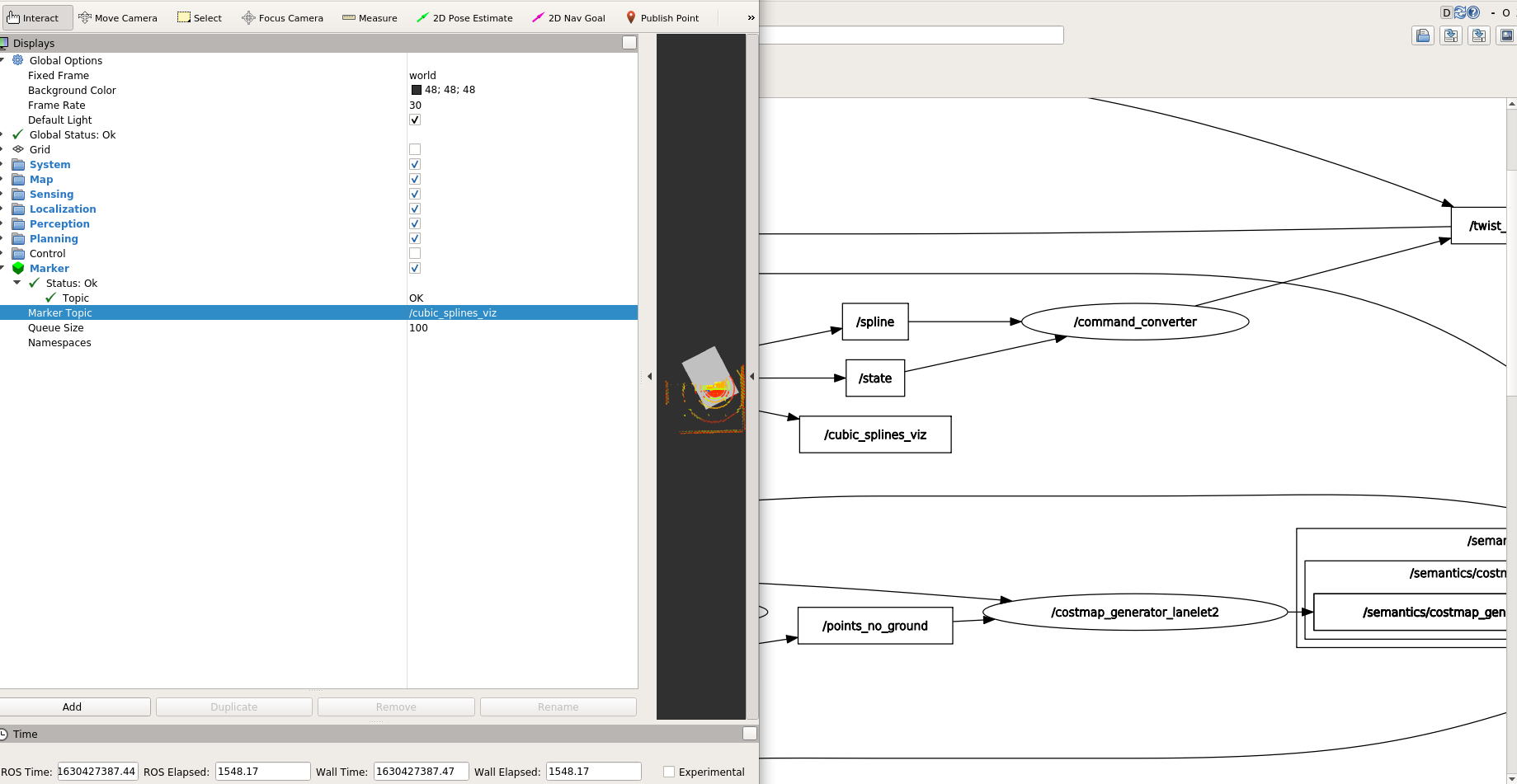This screenshot has width=1517, height=784.
Task: Choose the Select tool
Action: coord(200,17)
